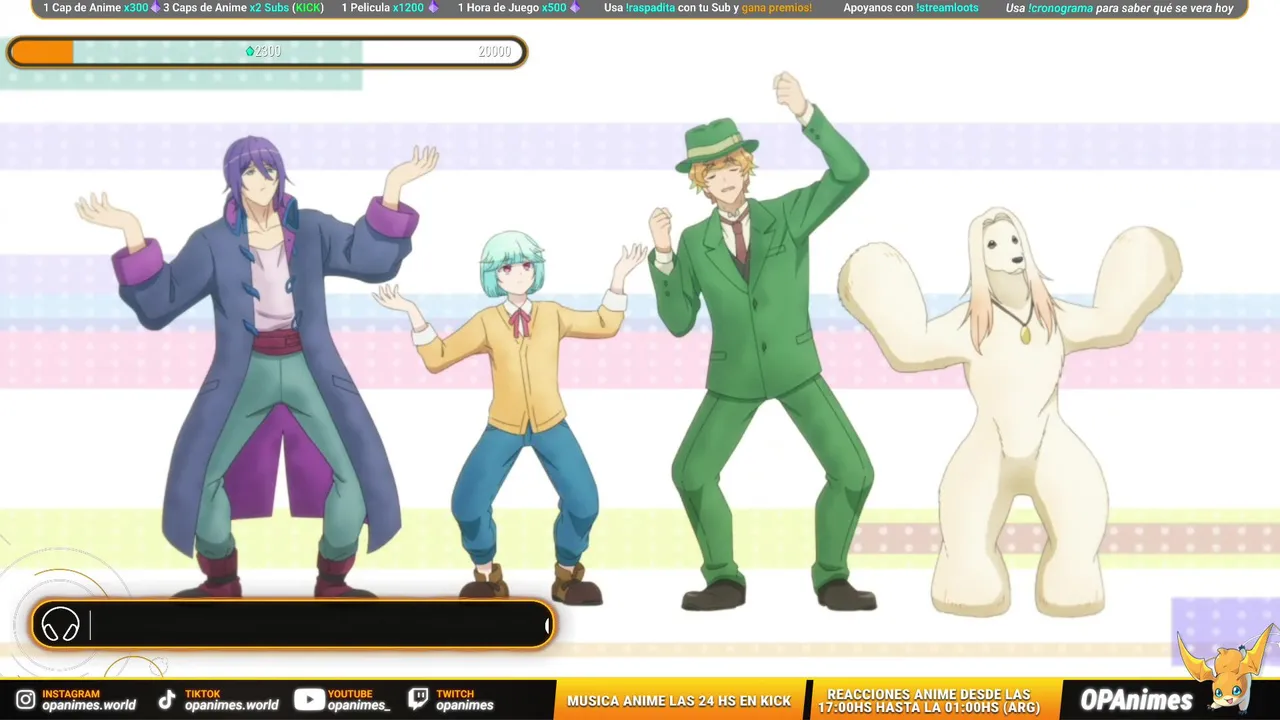This screenshot has width=1280, height=720.
Task: Select '3 Caps de Anime x2 Subs (KICK)'
Action: click(x=243, y=8)
